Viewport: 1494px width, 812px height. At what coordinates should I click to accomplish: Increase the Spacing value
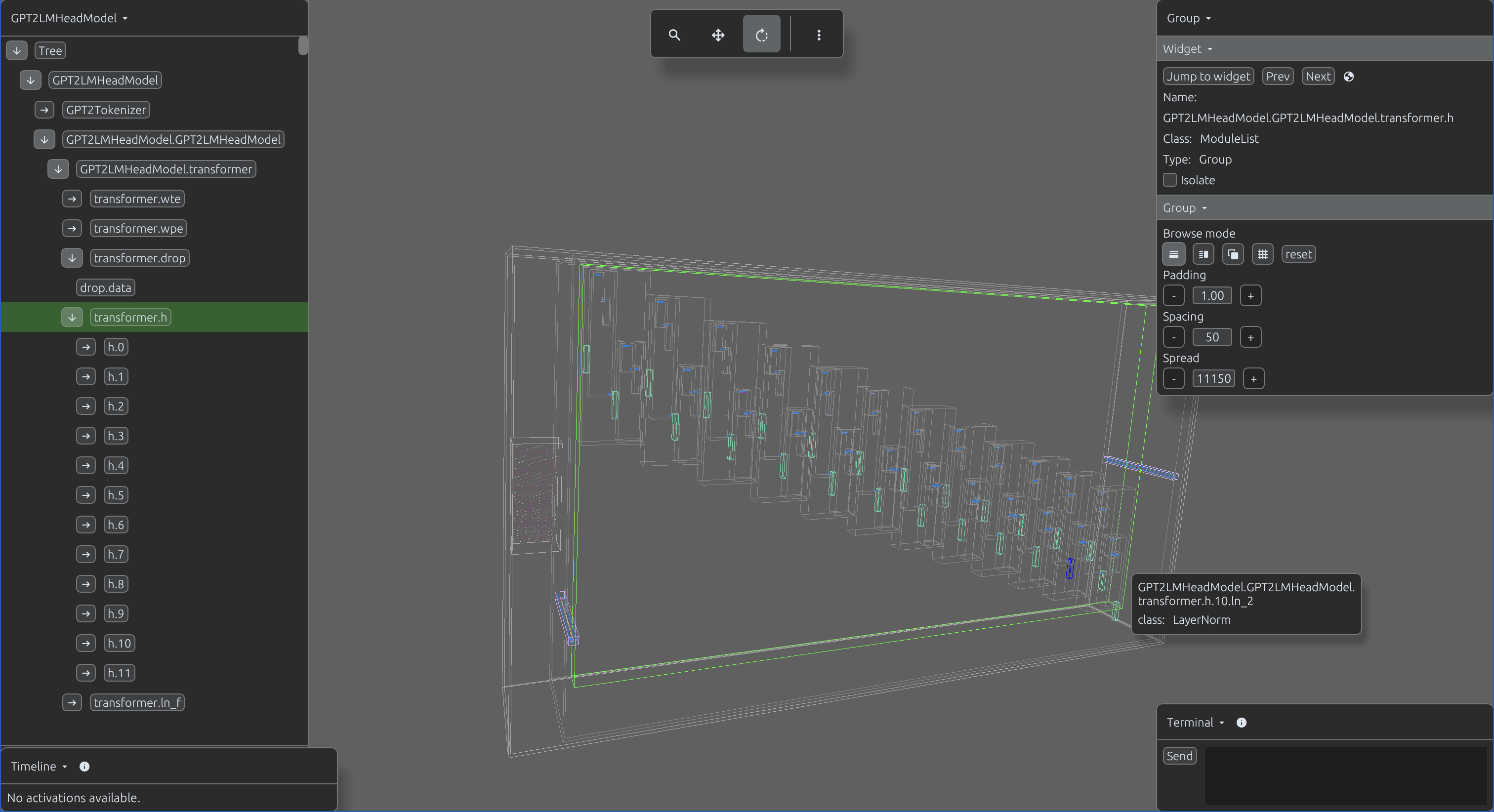1250,337
